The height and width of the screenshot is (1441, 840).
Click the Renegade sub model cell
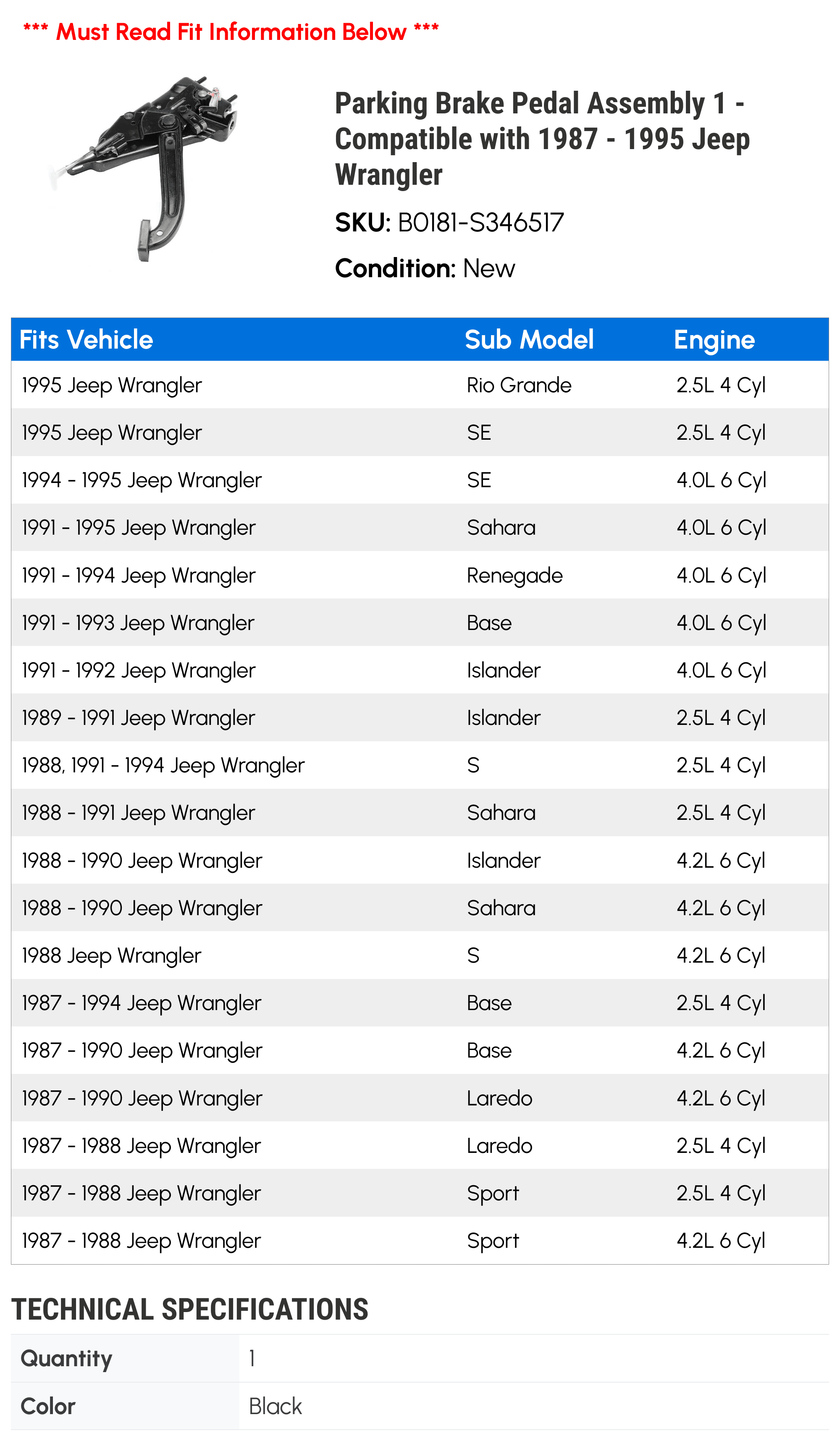tap(514, 575)
